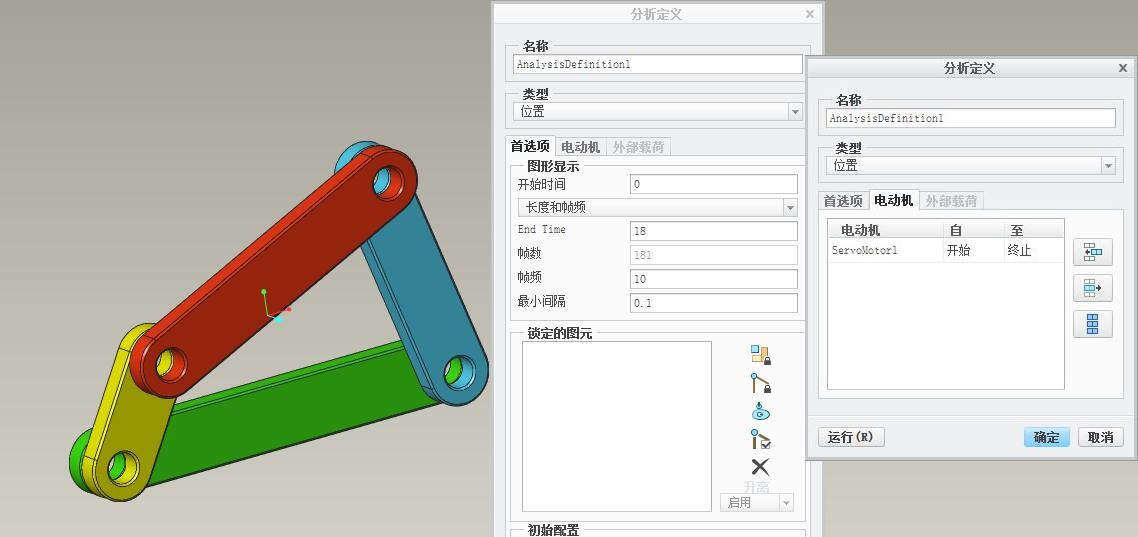Confirm with the 确定 button
1138x537 pixels.
[1046, 437]
